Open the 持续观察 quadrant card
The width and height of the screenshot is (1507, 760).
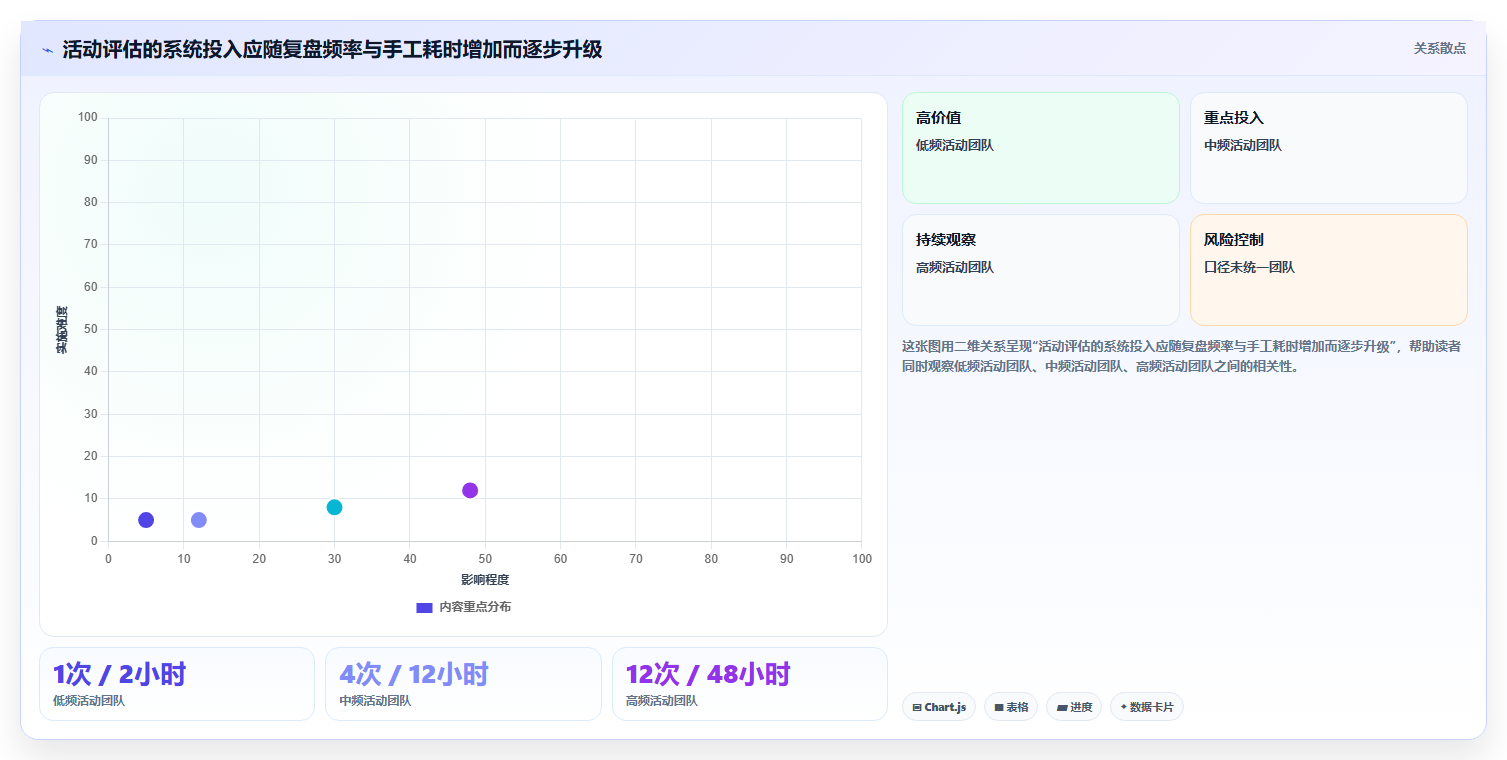click(1041, 270)
